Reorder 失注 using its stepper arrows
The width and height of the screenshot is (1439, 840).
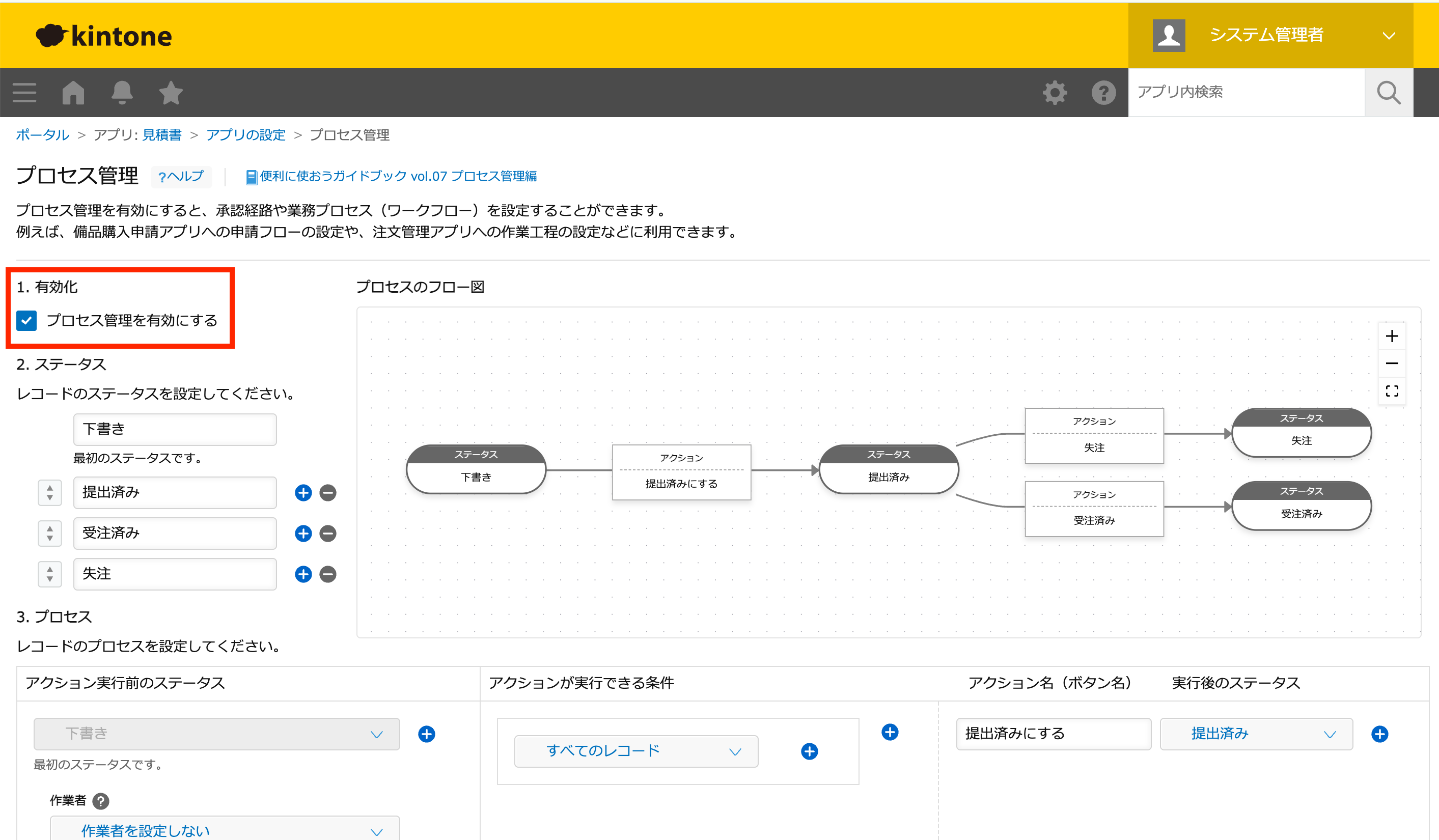tap(50, 574)
